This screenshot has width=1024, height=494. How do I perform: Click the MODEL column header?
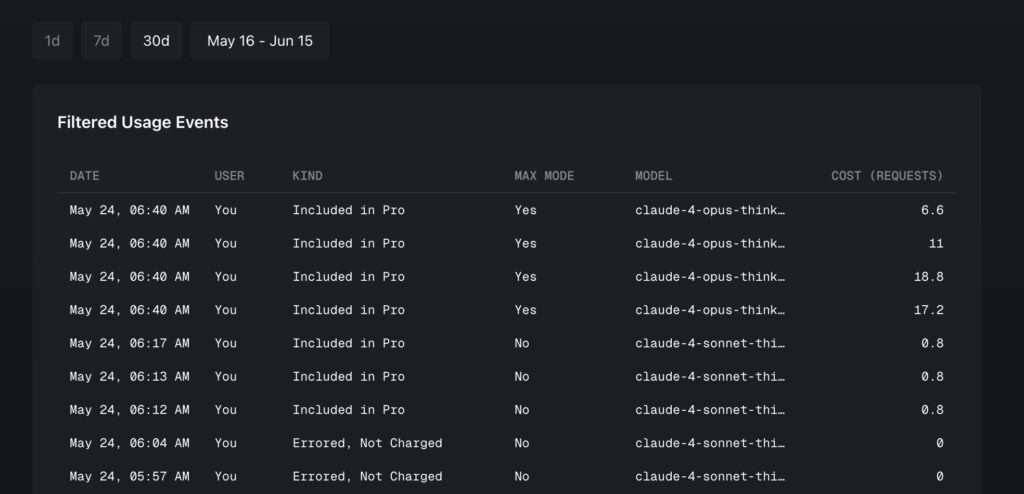(x=654, y=176)
